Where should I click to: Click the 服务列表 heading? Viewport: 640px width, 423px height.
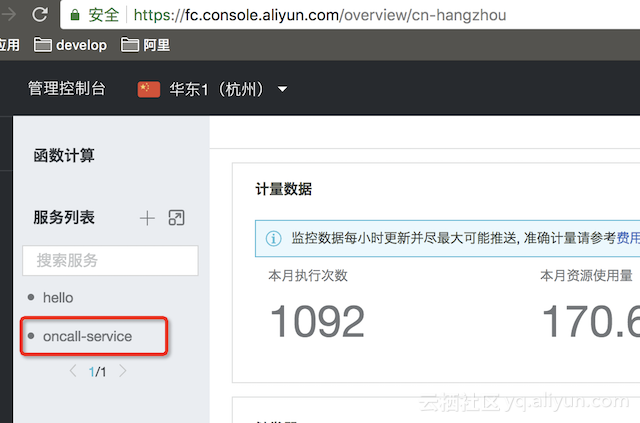pos(64,218)
